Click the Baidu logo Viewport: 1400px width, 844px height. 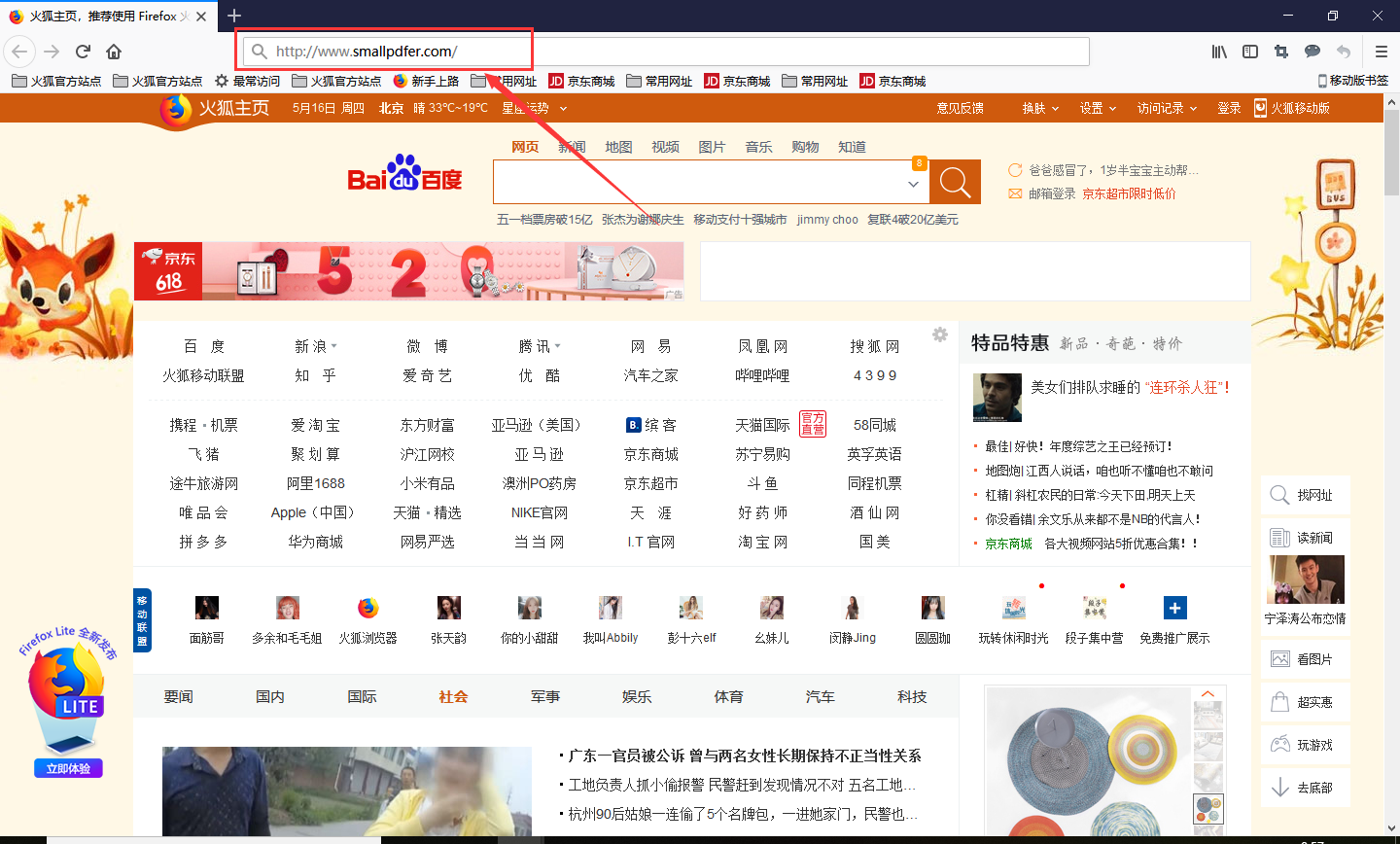tap(405, 173)
